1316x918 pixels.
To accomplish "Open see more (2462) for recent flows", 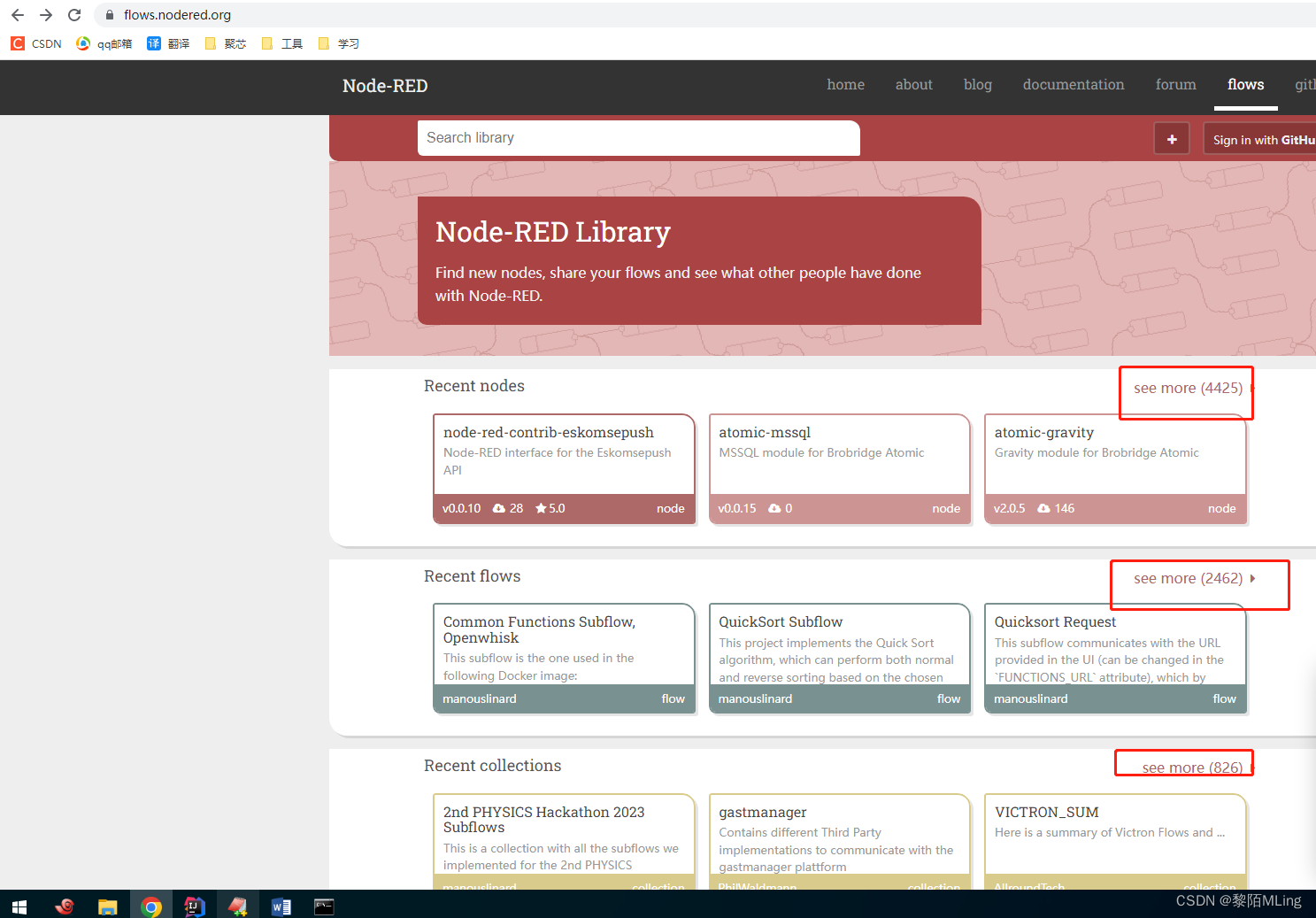I will 1189,578.
